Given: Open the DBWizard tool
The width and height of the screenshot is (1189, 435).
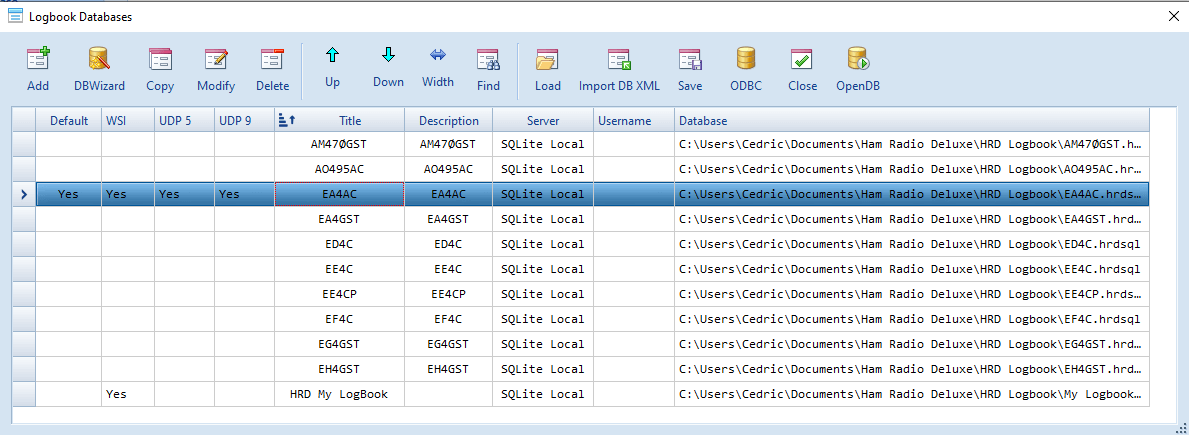Looking at the screenshot, I should 99,60.
